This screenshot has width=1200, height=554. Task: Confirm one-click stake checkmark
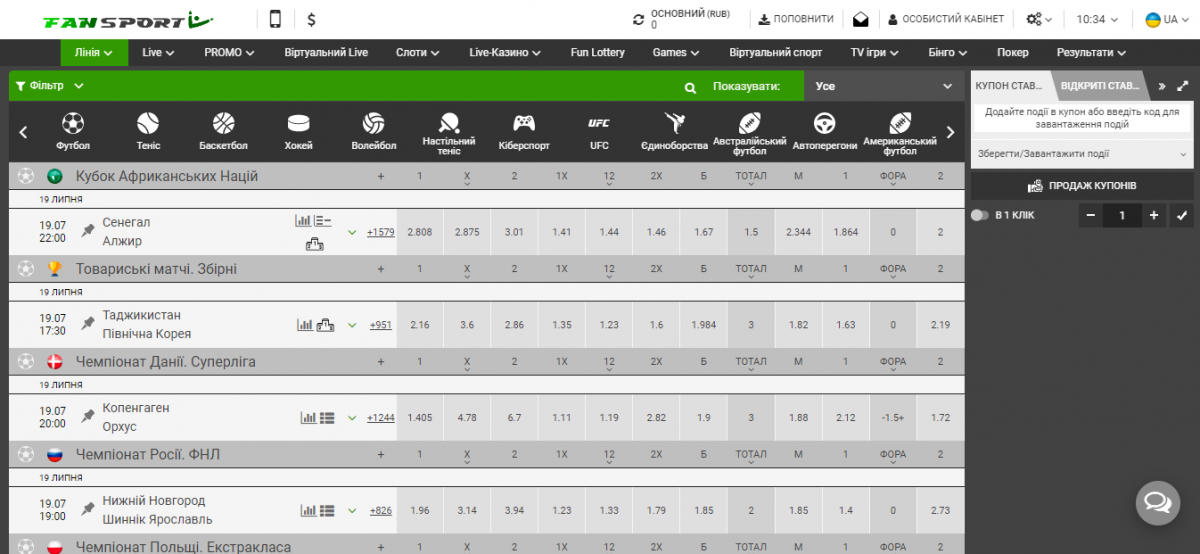(1182, 215)
